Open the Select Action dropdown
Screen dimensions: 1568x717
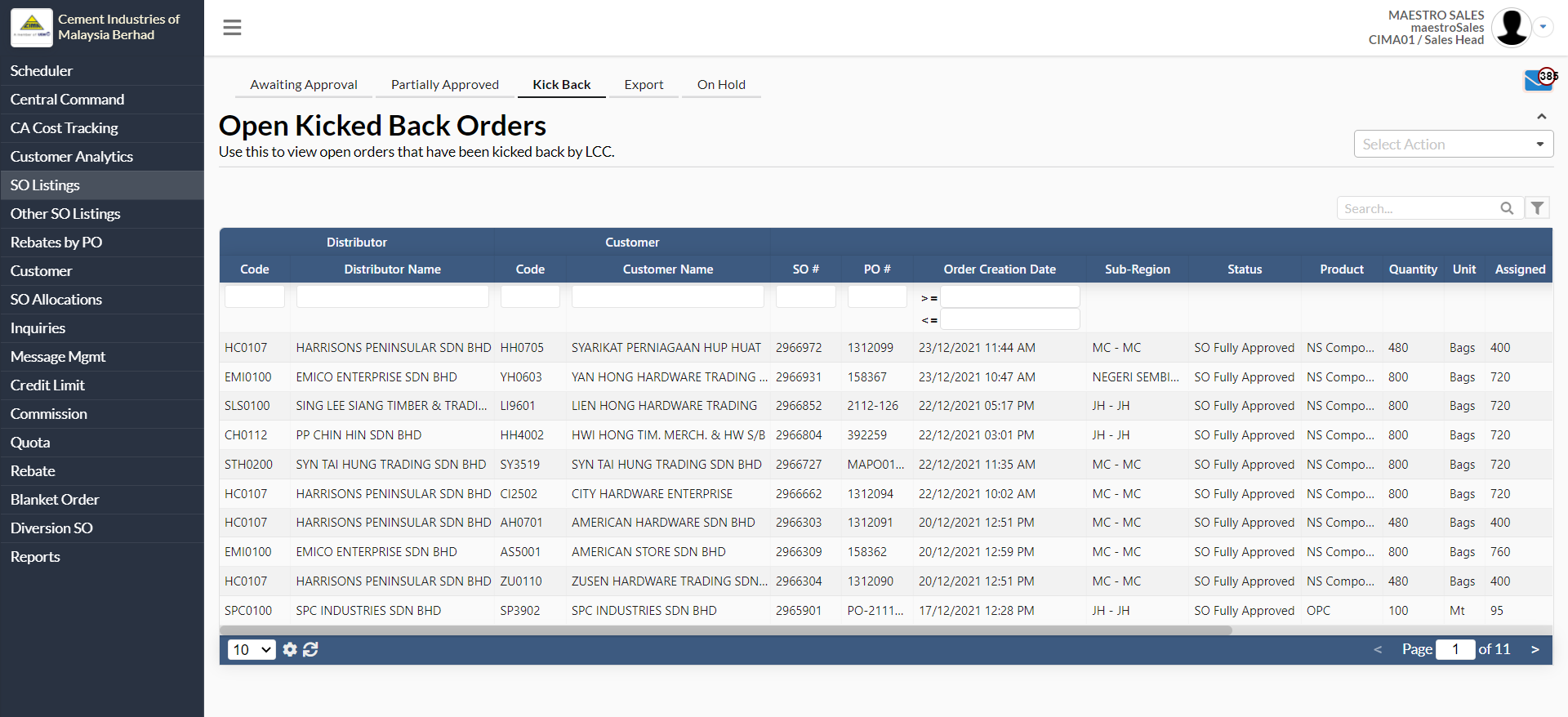click(1453, 144)
